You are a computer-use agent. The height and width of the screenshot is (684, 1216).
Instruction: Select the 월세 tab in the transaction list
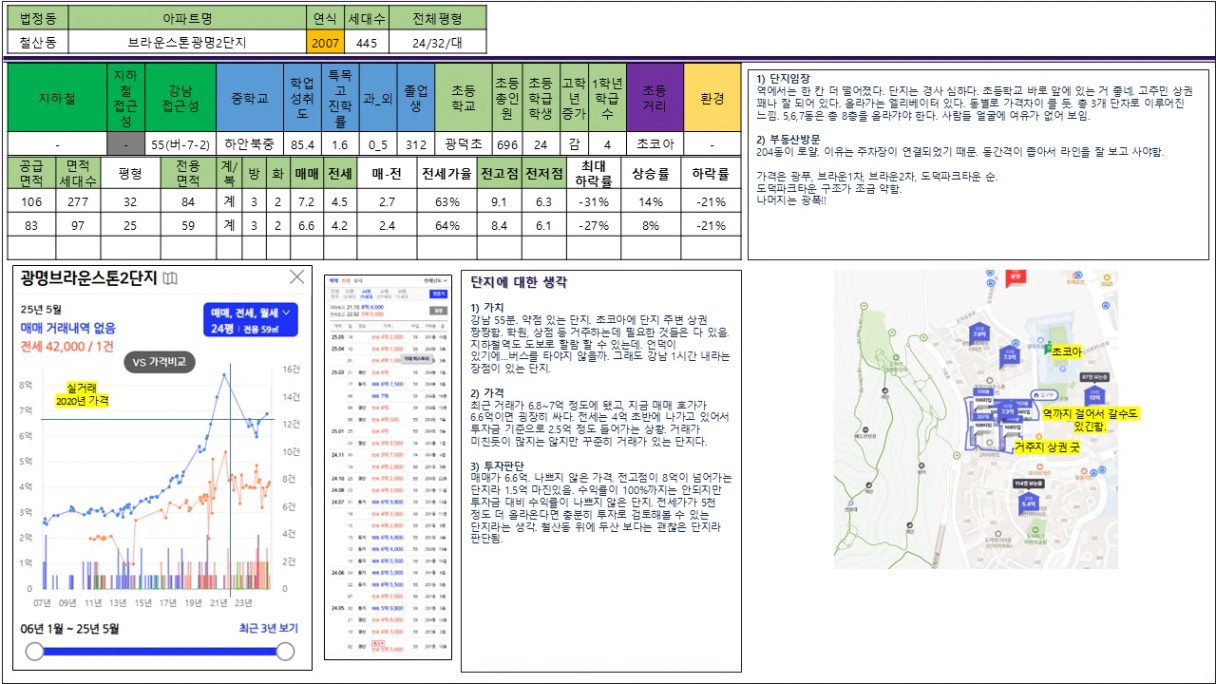click(x=357, y=281)
